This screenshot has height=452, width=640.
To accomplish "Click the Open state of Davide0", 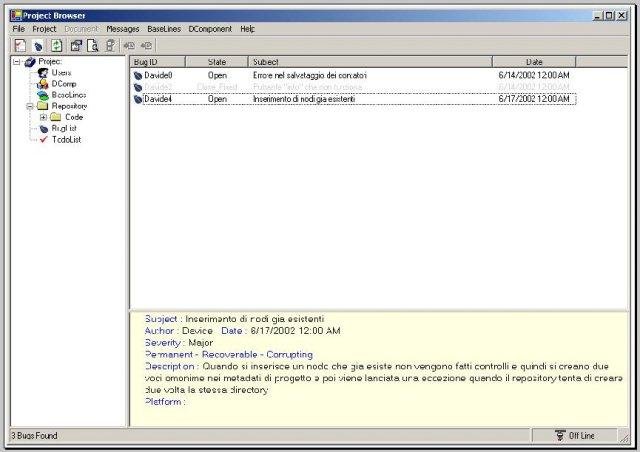I will coord(217,76).
